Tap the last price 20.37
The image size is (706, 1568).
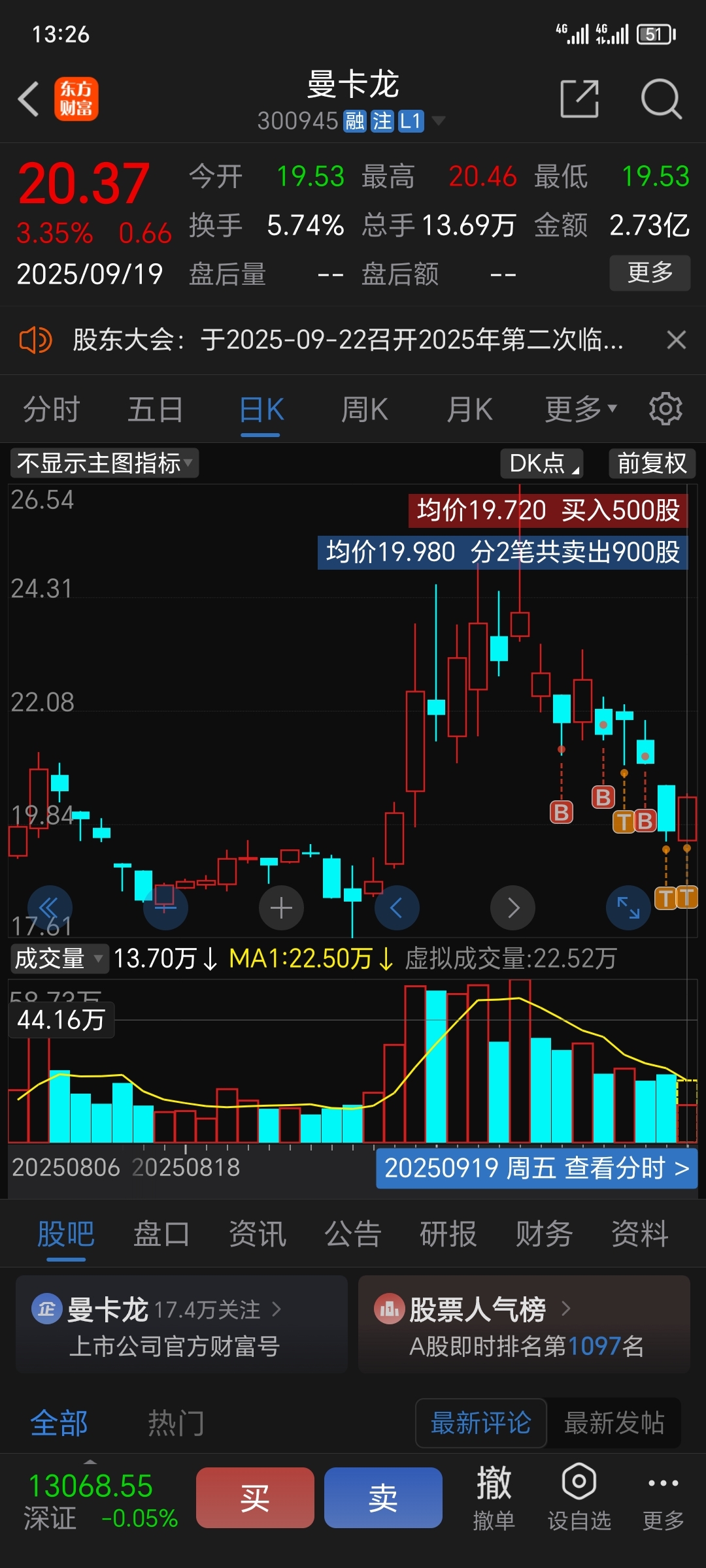(84, 184)
